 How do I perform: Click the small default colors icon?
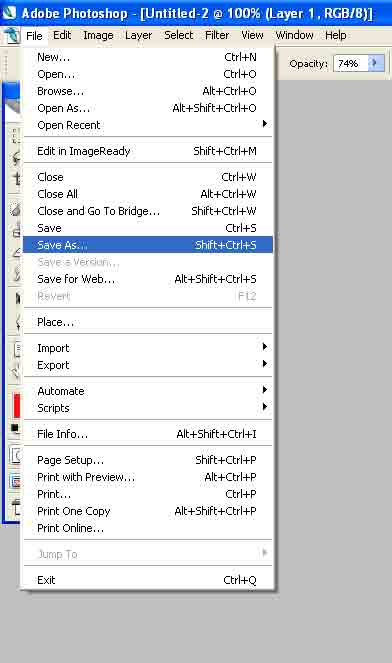(x=15, y=427)
